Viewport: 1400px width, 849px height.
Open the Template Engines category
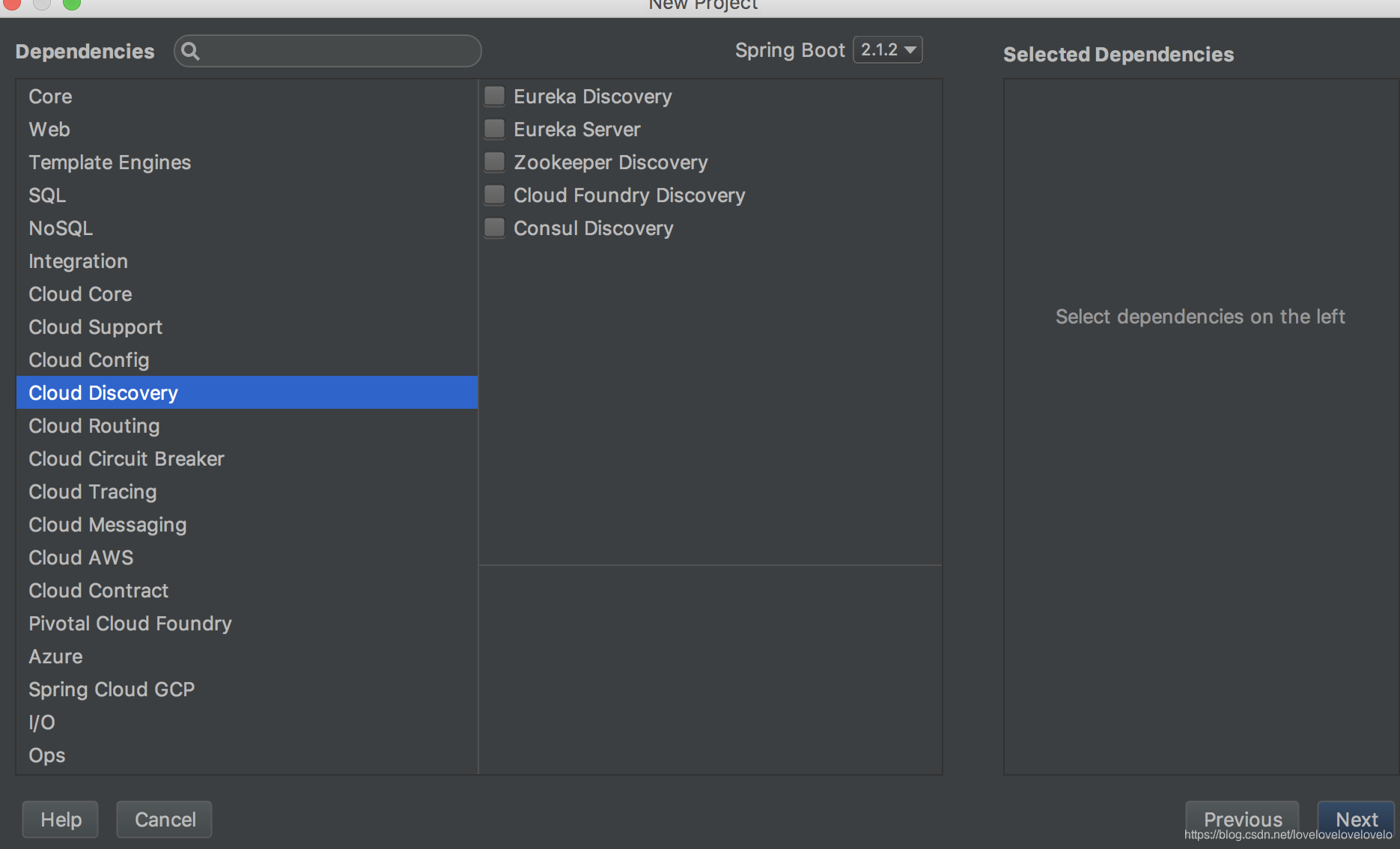click(x=247, y=162)
